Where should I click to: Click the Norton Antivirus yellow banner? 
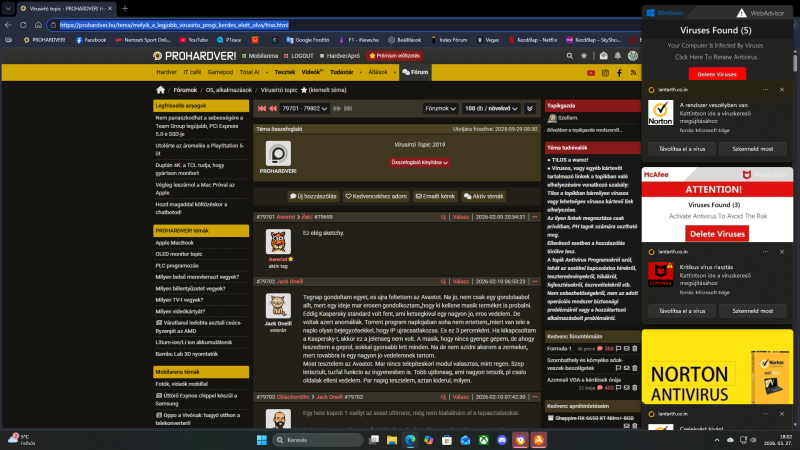(717, 366)
